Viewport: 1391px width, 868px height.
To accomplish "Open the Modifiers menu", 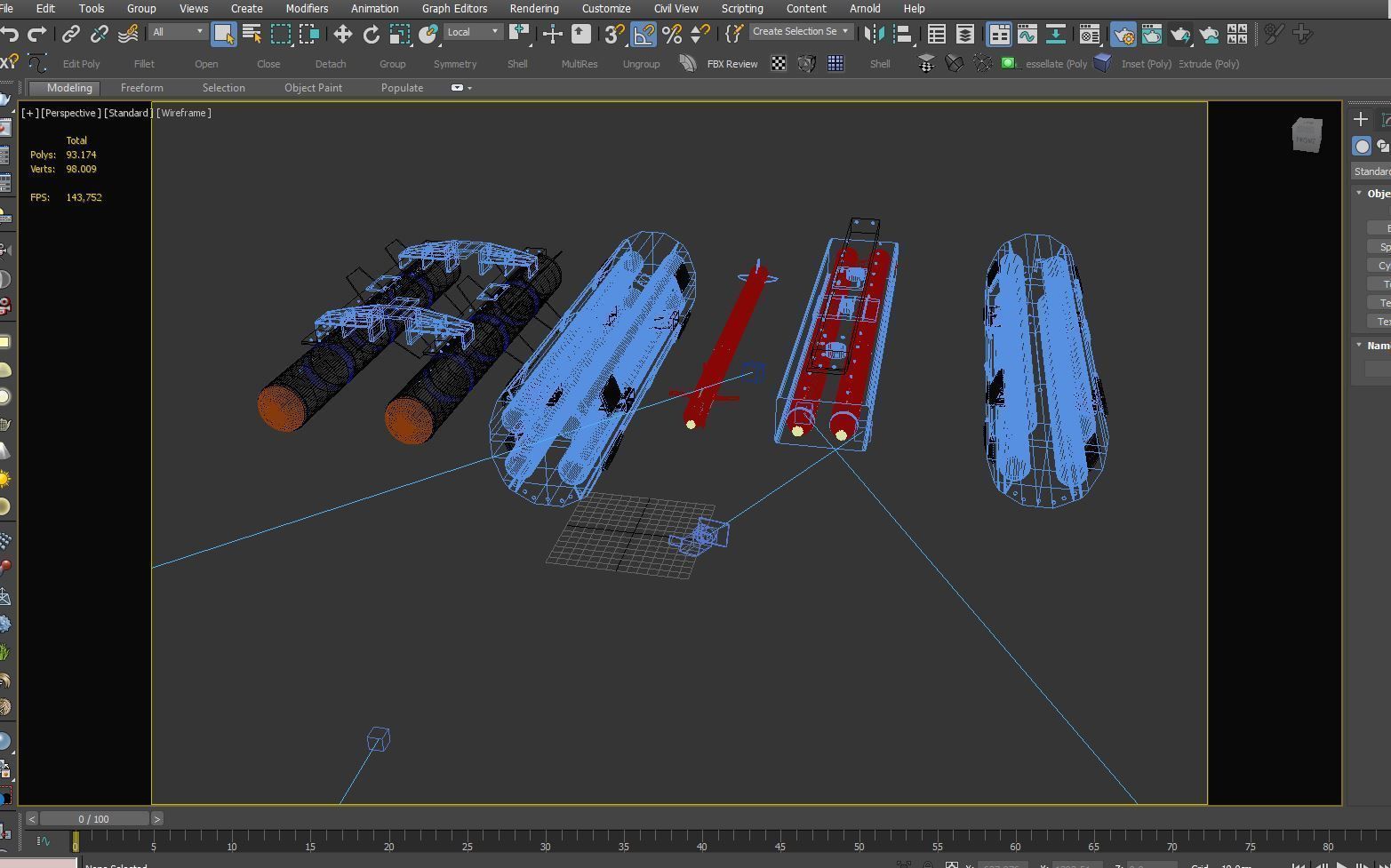I will coord(307,8).
